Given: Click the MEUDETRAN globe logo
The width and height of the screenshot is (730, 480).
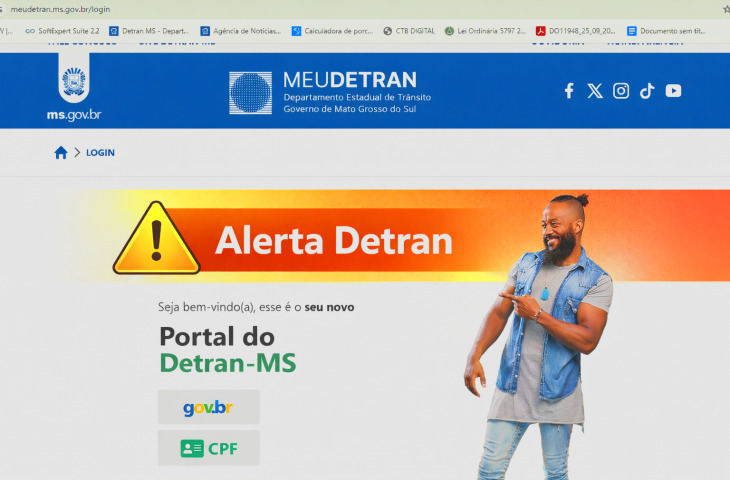Looking at the screenshot, I should pyautogui.click(x=250, y=93).
